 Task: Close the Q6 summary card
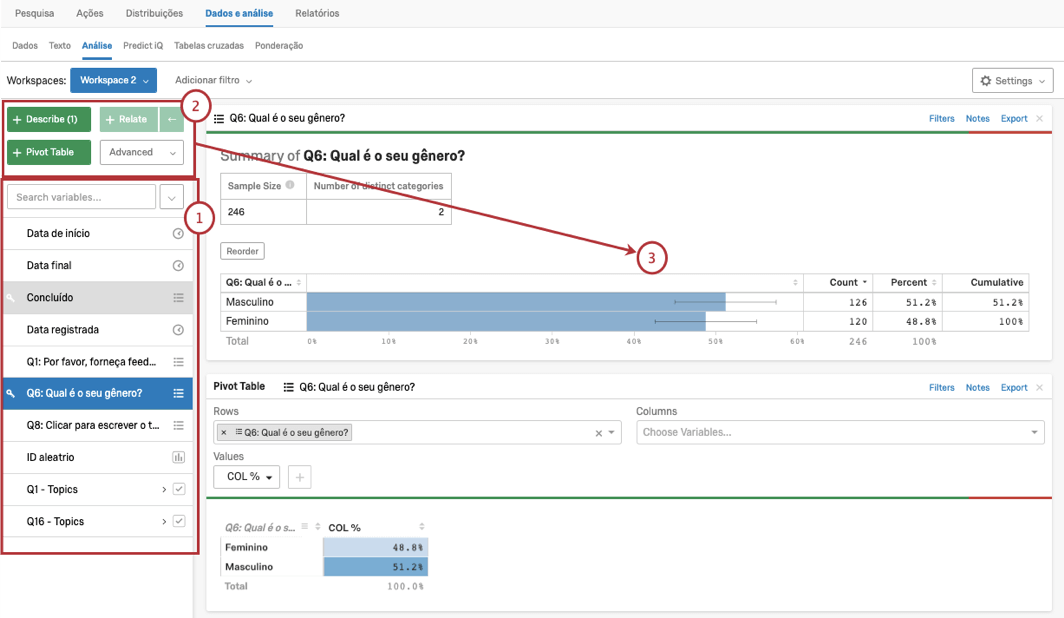1040,119
